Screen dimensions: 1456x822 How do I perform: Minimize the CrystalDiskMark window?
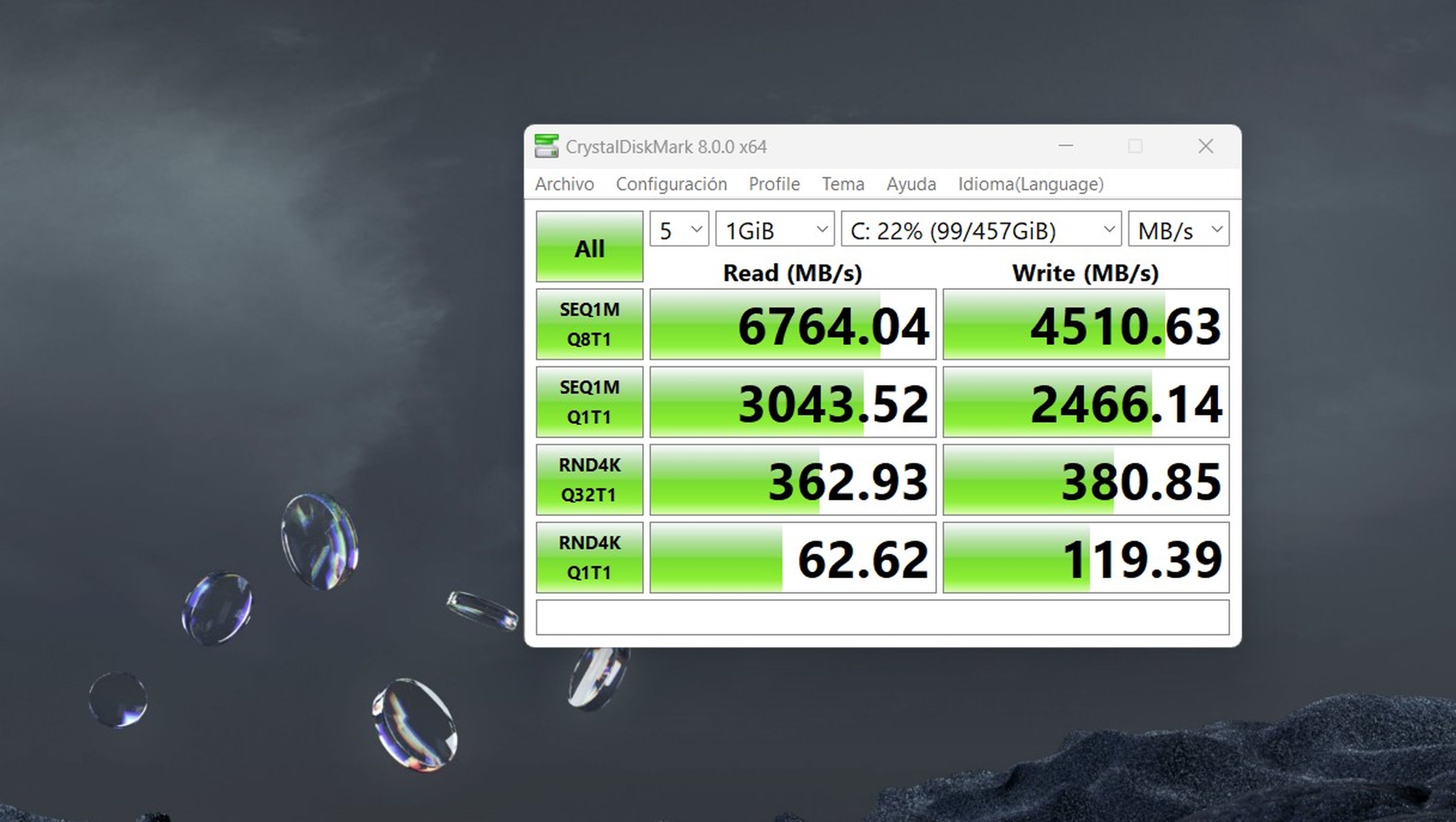point(1065,146)
